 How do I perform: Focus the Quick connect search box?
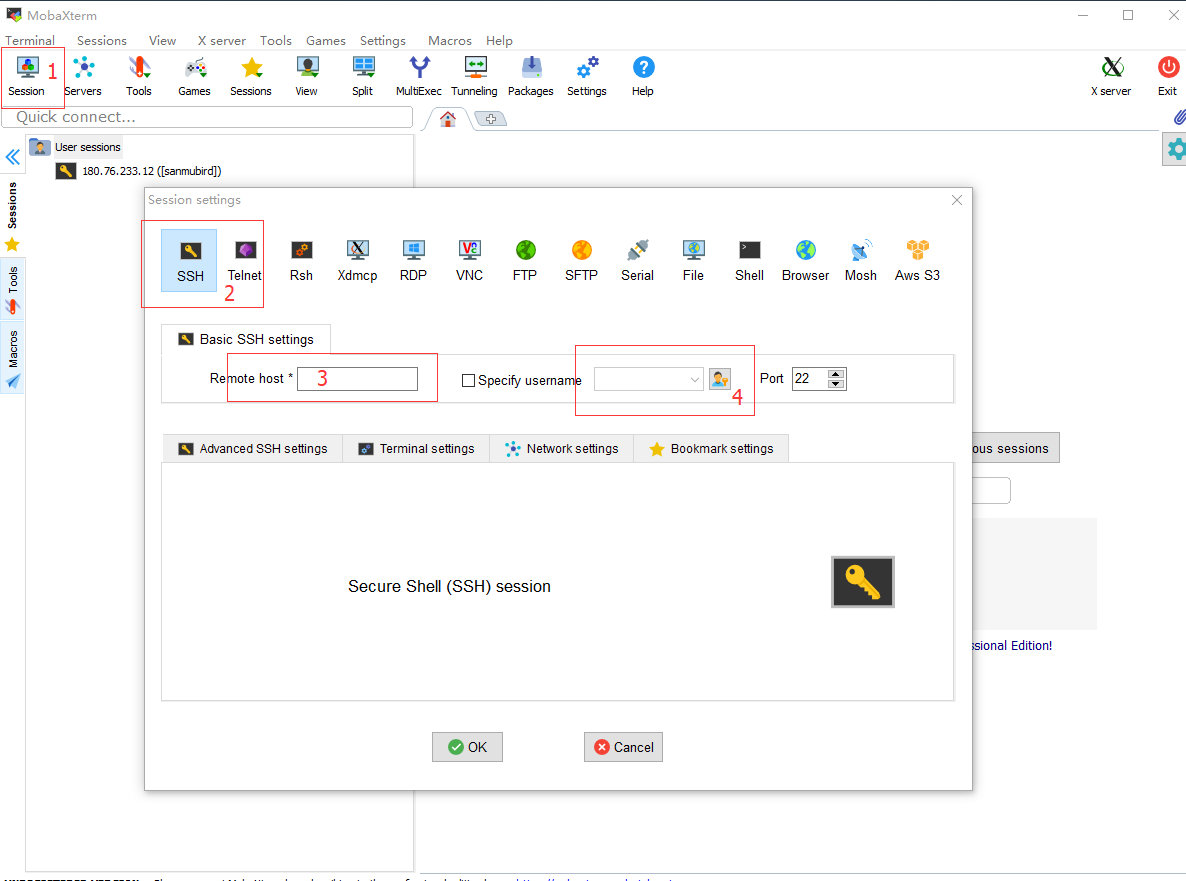pos(207,117)
